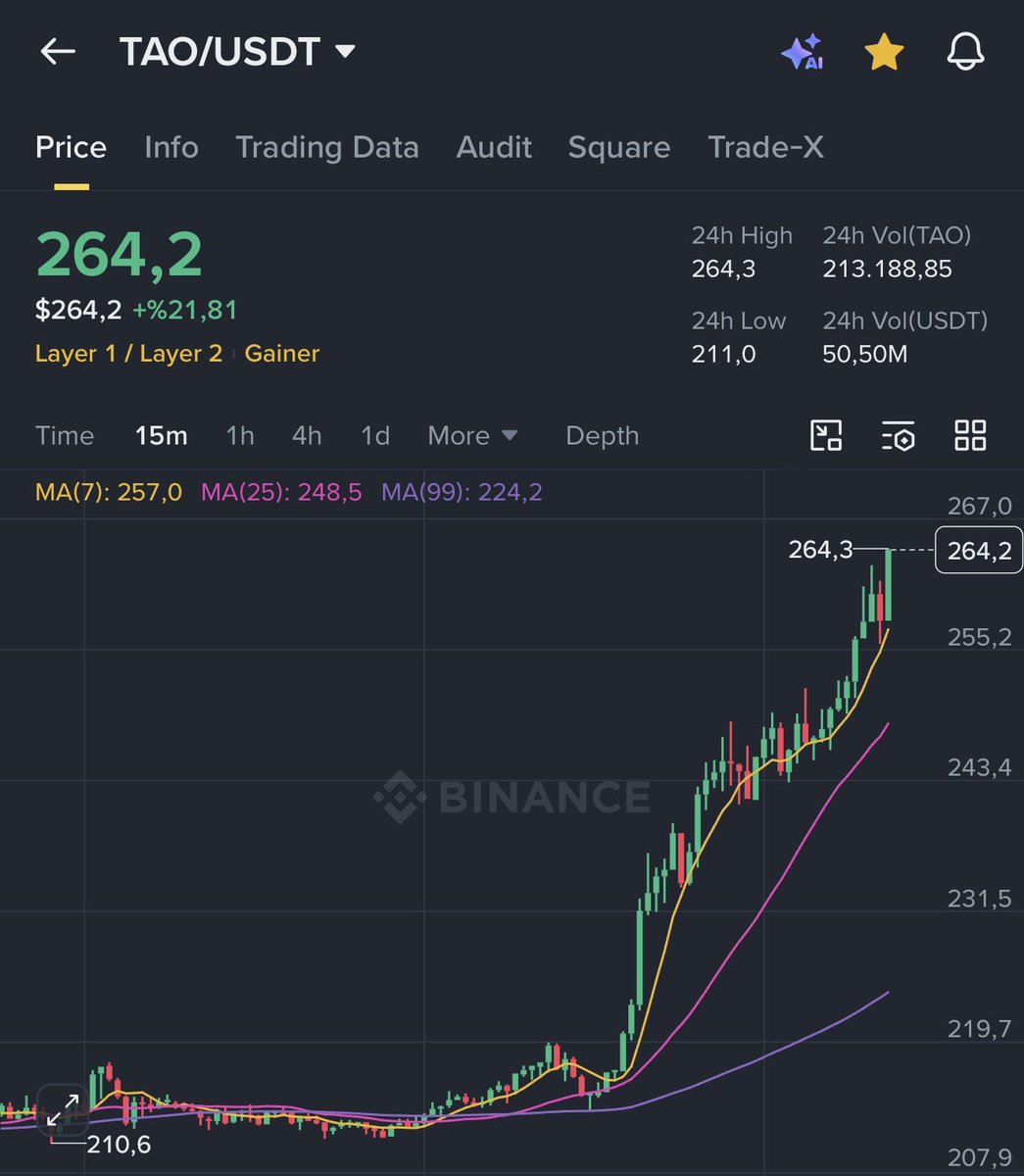Click the chart drawing tools icon
This screenshot has width=1024, height=1176.
click(826, 435)
